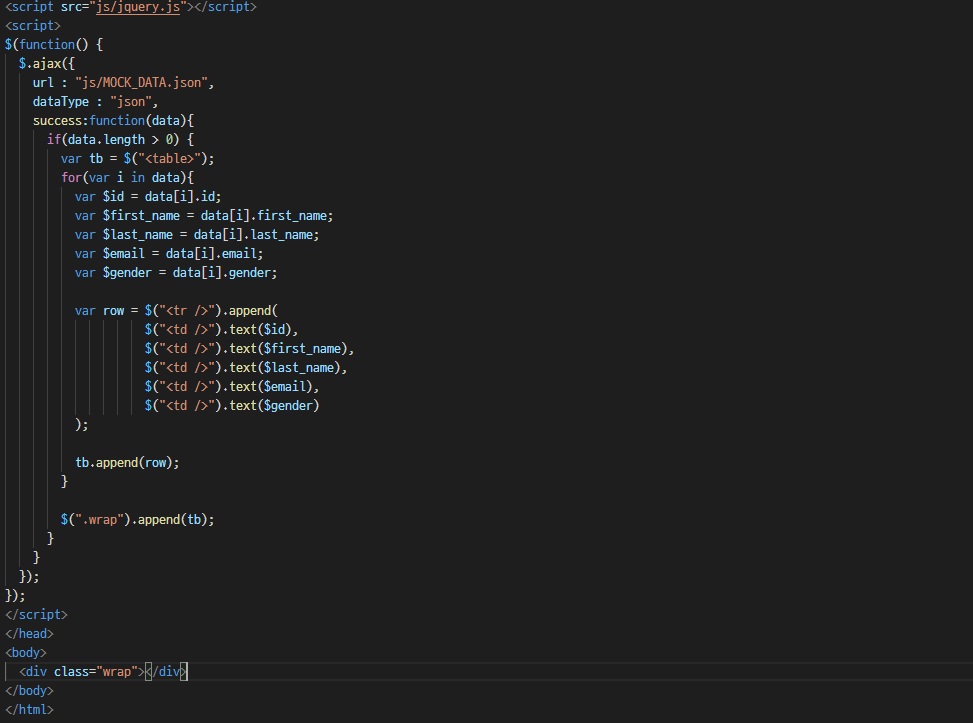
Task: Click the .text($last_name) cell line
Action: (246, 368)
